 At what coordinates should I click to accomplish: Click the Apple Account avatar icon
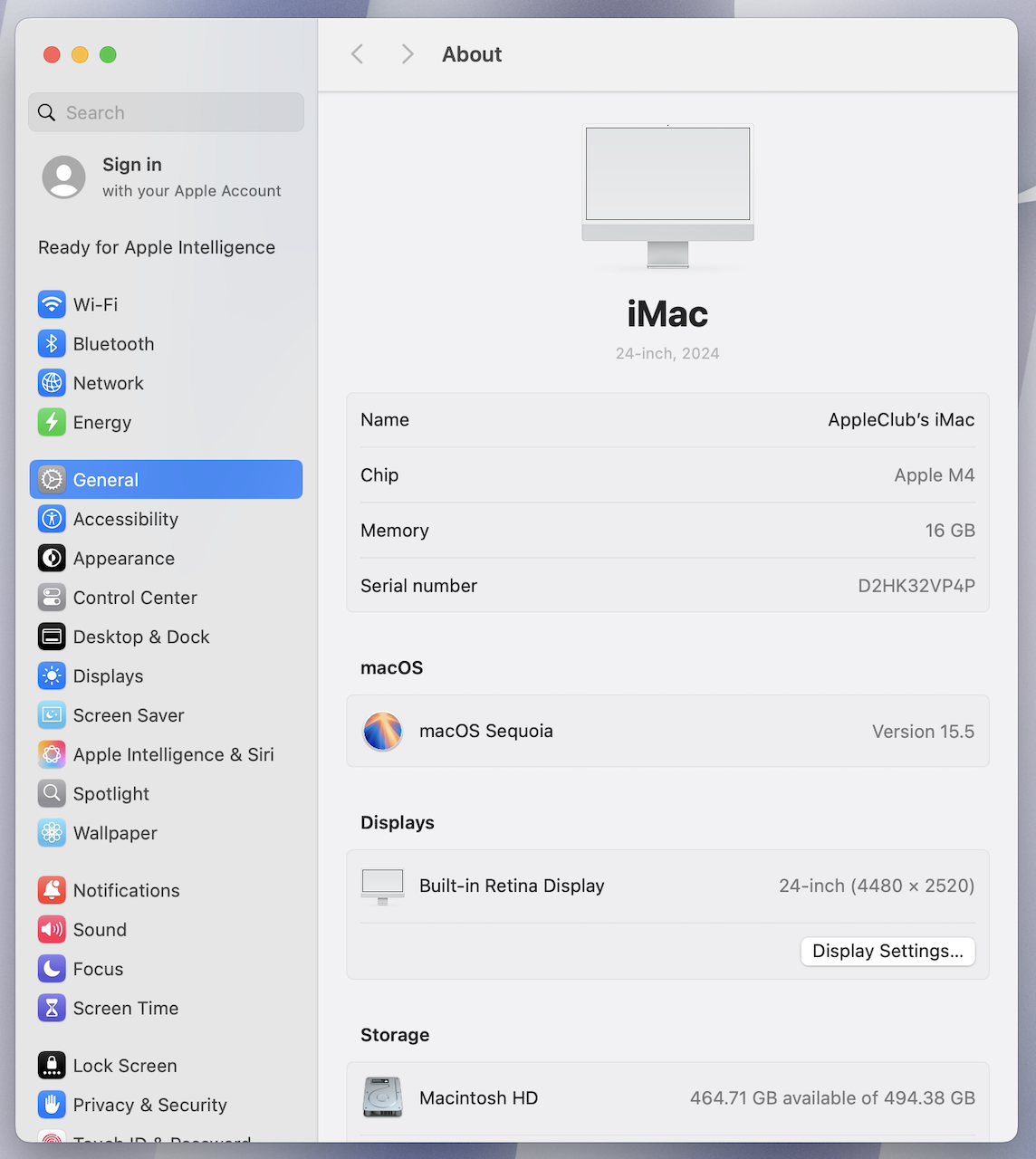click(64, 177)
